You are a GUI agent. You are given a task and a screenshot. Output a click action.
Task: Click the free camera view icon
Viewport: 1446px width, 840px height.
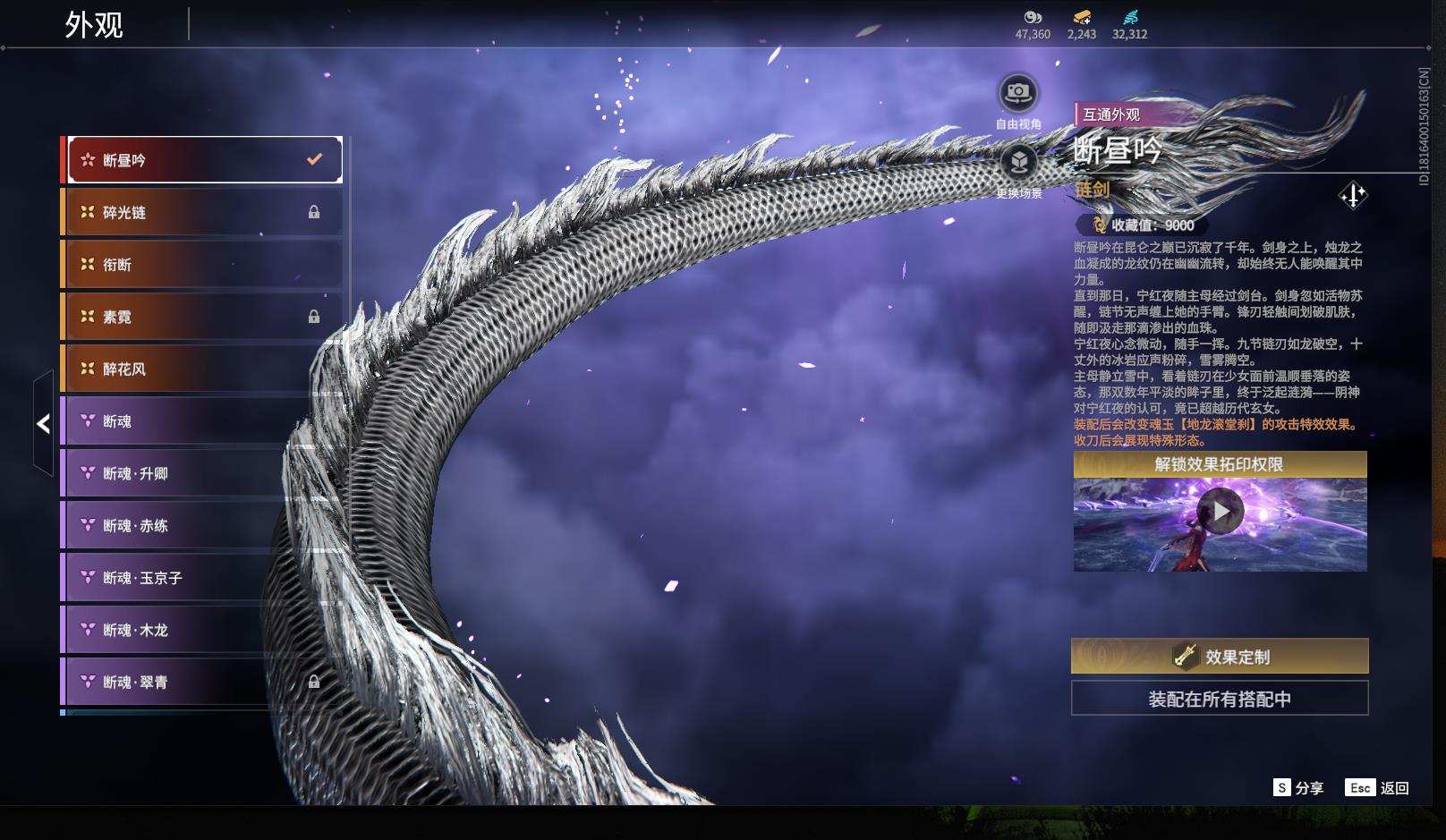(1018, 92)
